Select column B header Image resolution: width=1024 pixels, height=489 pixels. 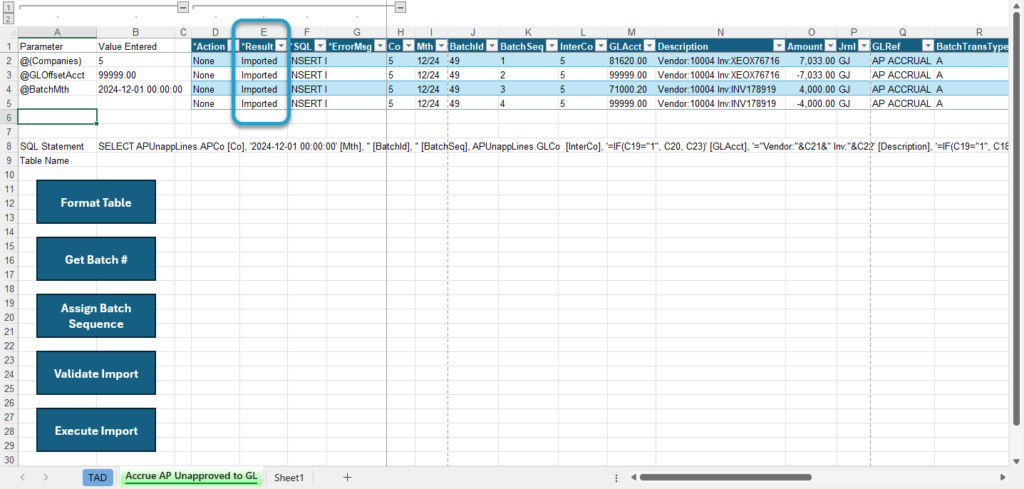pyautogui.click(x=135, y=32)
